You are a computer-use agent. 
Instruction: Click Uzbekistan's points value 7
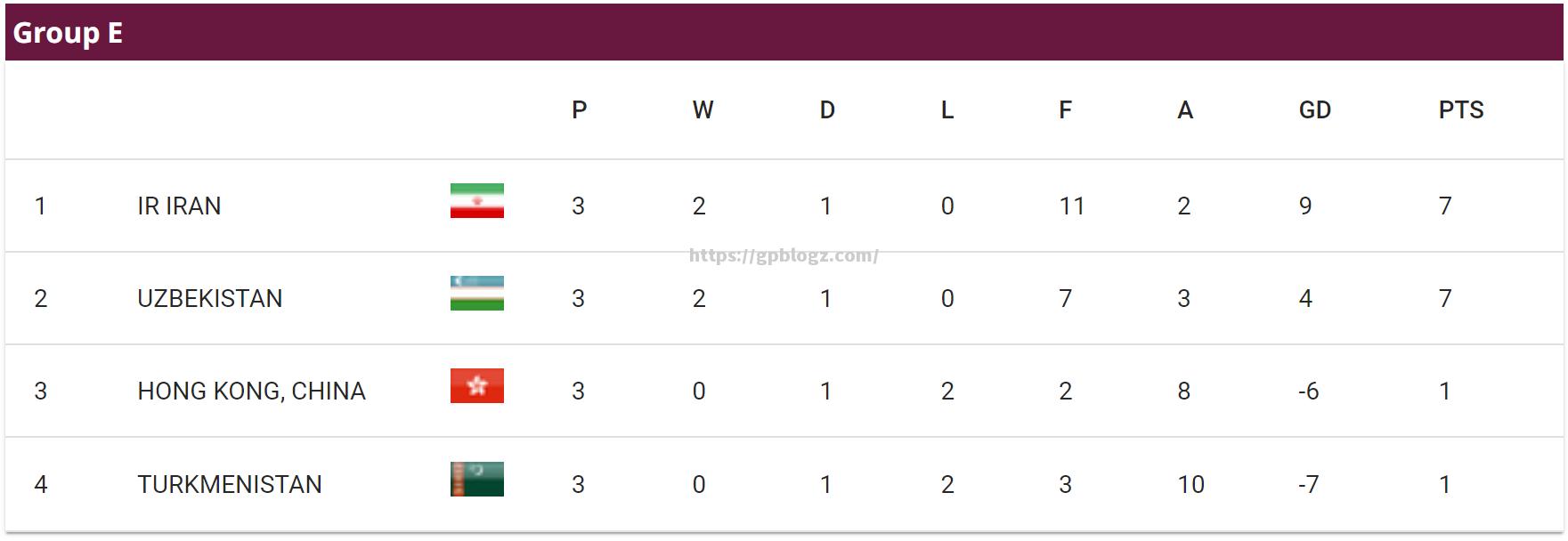pyautogui.click(x=1445, y=299)
